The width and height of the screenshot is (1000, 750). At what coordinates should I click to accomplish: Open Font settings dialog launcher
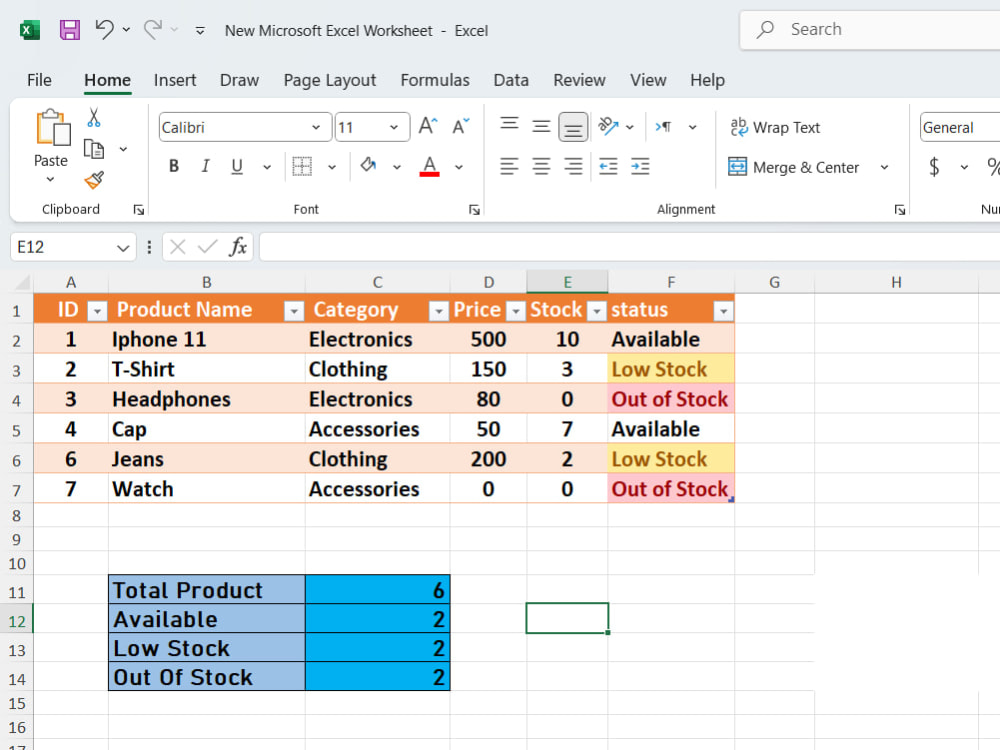(474, 210)
